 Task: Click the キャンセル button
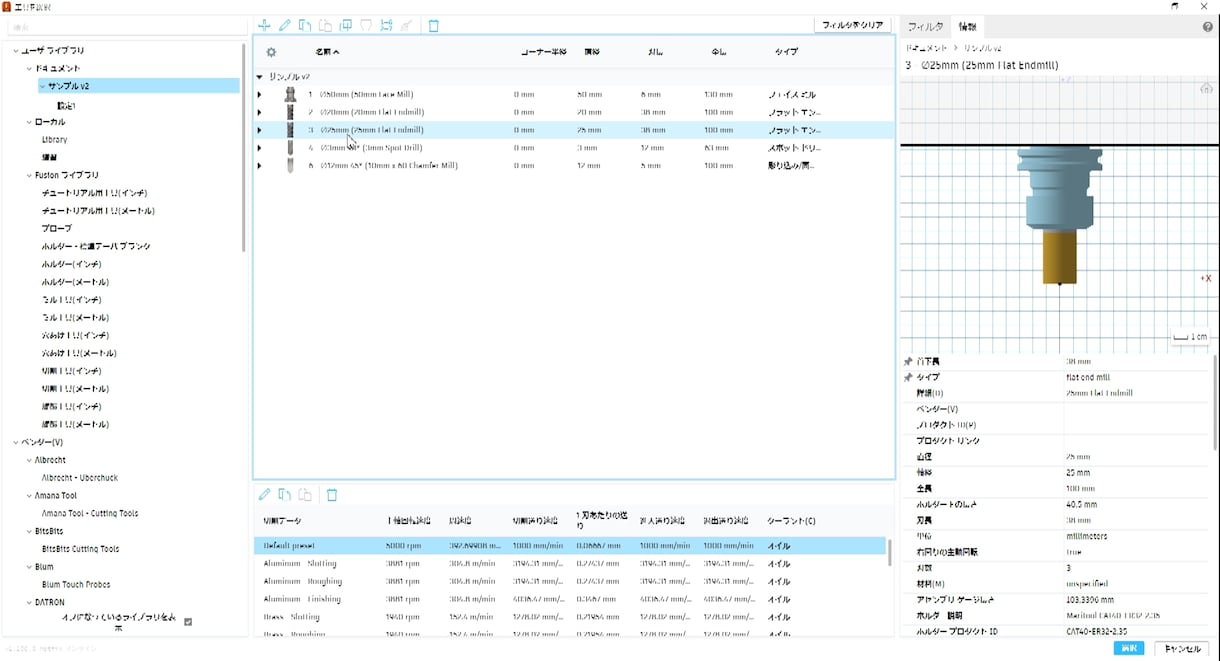(1181, 649)
